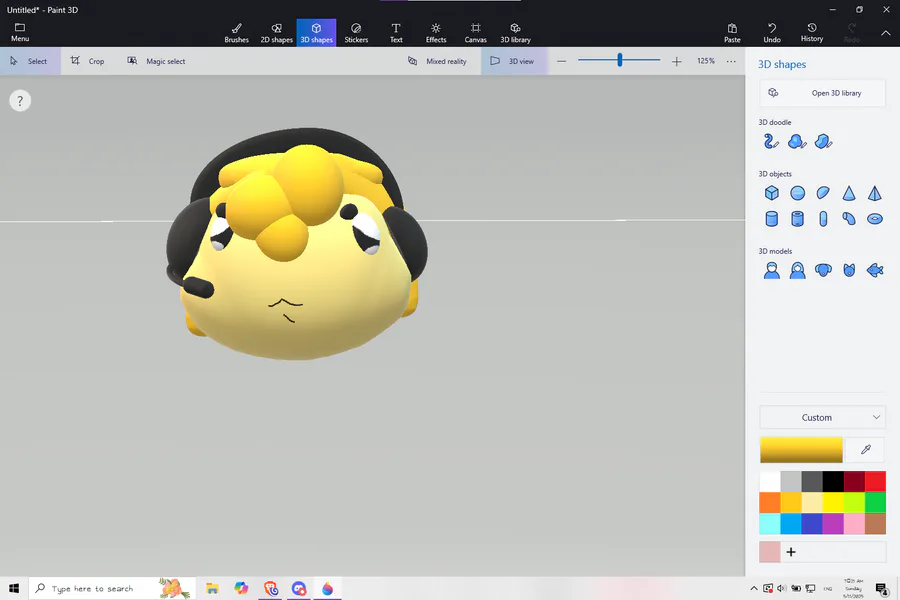The width and height of the screenshot is (900, 600).
Task: Insert the cat 3D model
Action: click(849, 270)
